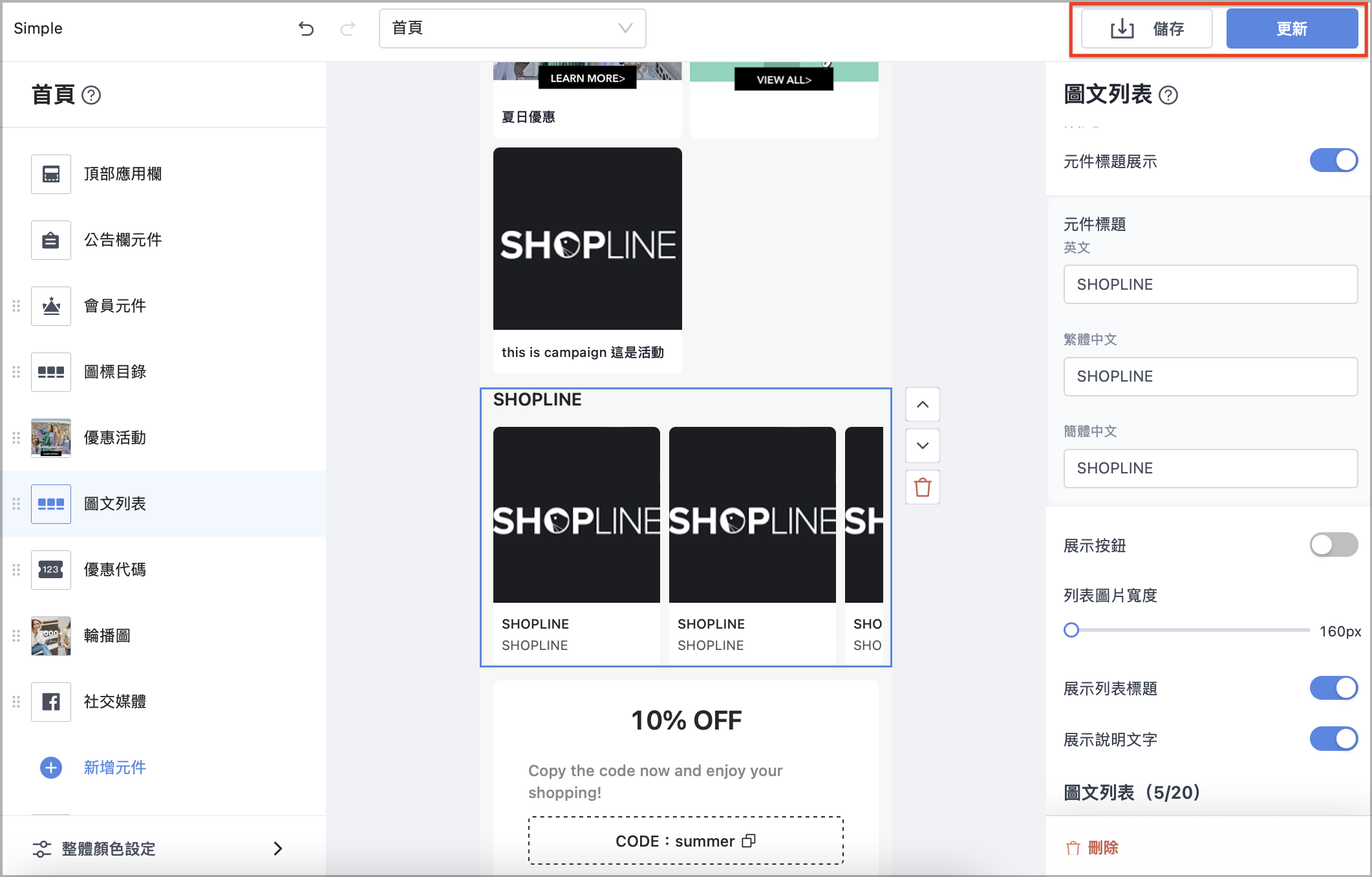Screen dimensions: 1372x877
Task: Click the copy icon beside CODE summer
Action: (749, 841)
